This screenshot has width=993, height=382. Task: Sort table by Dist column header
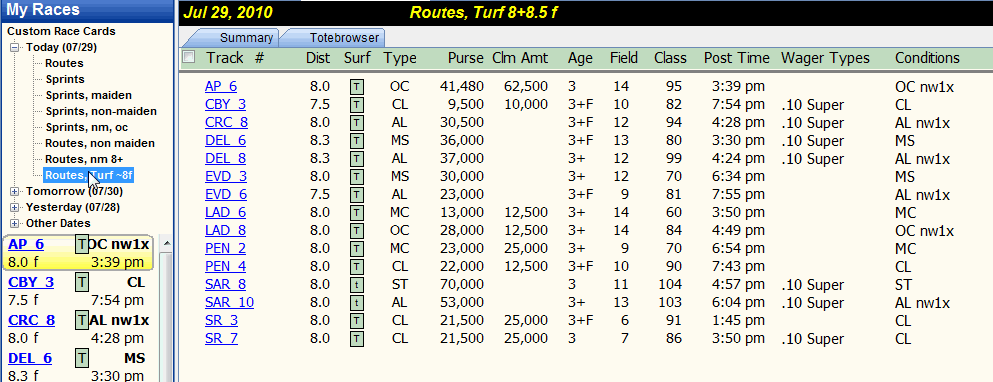tap(318, 58)
